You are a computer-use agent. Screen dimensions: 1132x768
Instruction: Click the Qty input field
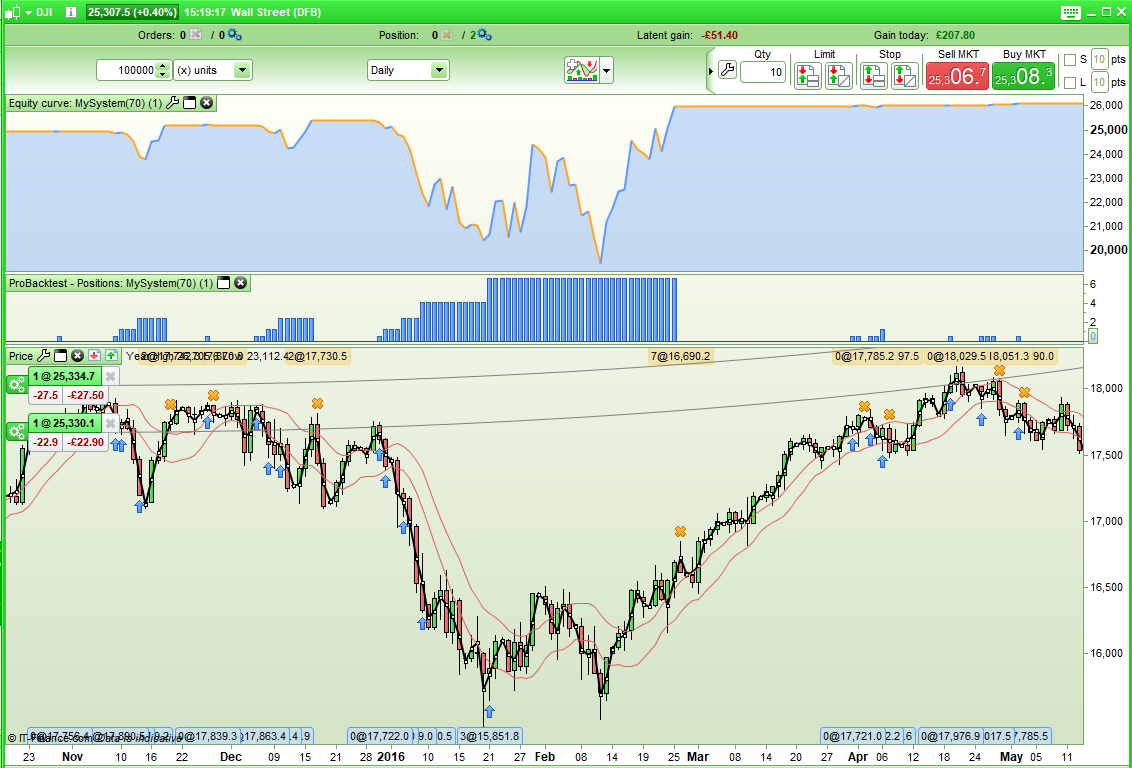pos(762,71)
